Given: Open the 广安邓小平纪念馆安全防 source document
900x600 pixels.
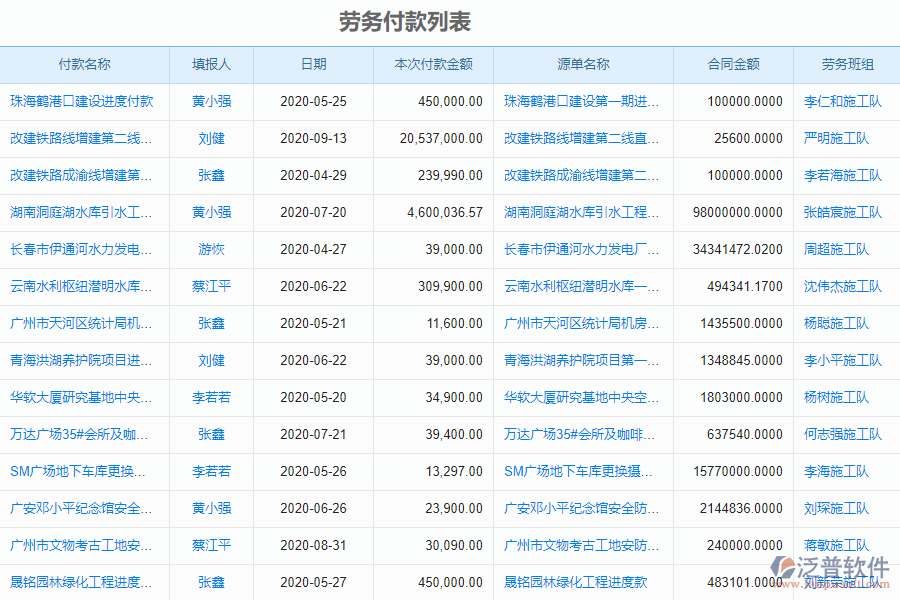Looking at the screenshot, I should click(581, 508).
